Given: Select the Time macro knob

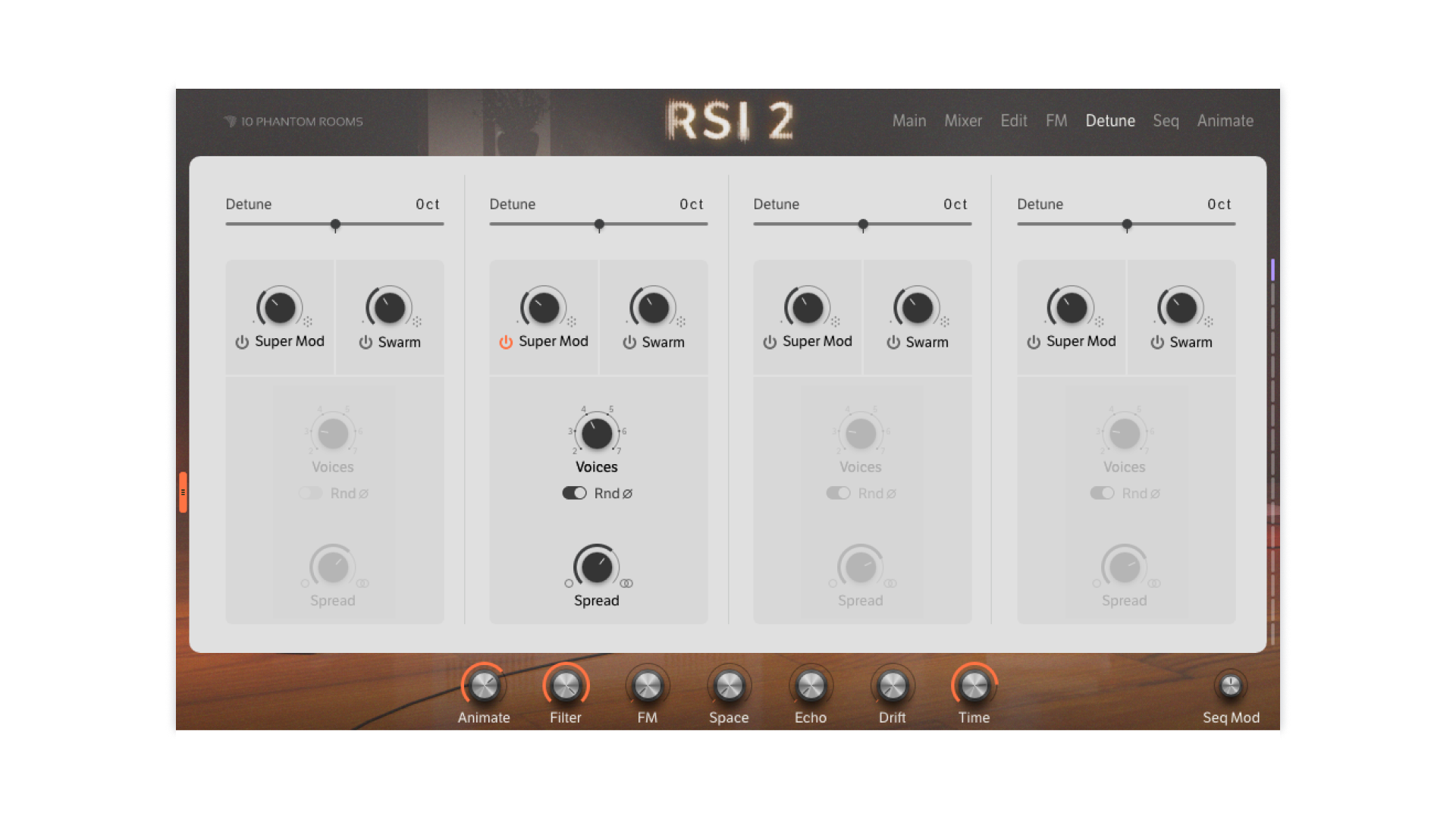Looking at the screenshot, I should (974, 685).
